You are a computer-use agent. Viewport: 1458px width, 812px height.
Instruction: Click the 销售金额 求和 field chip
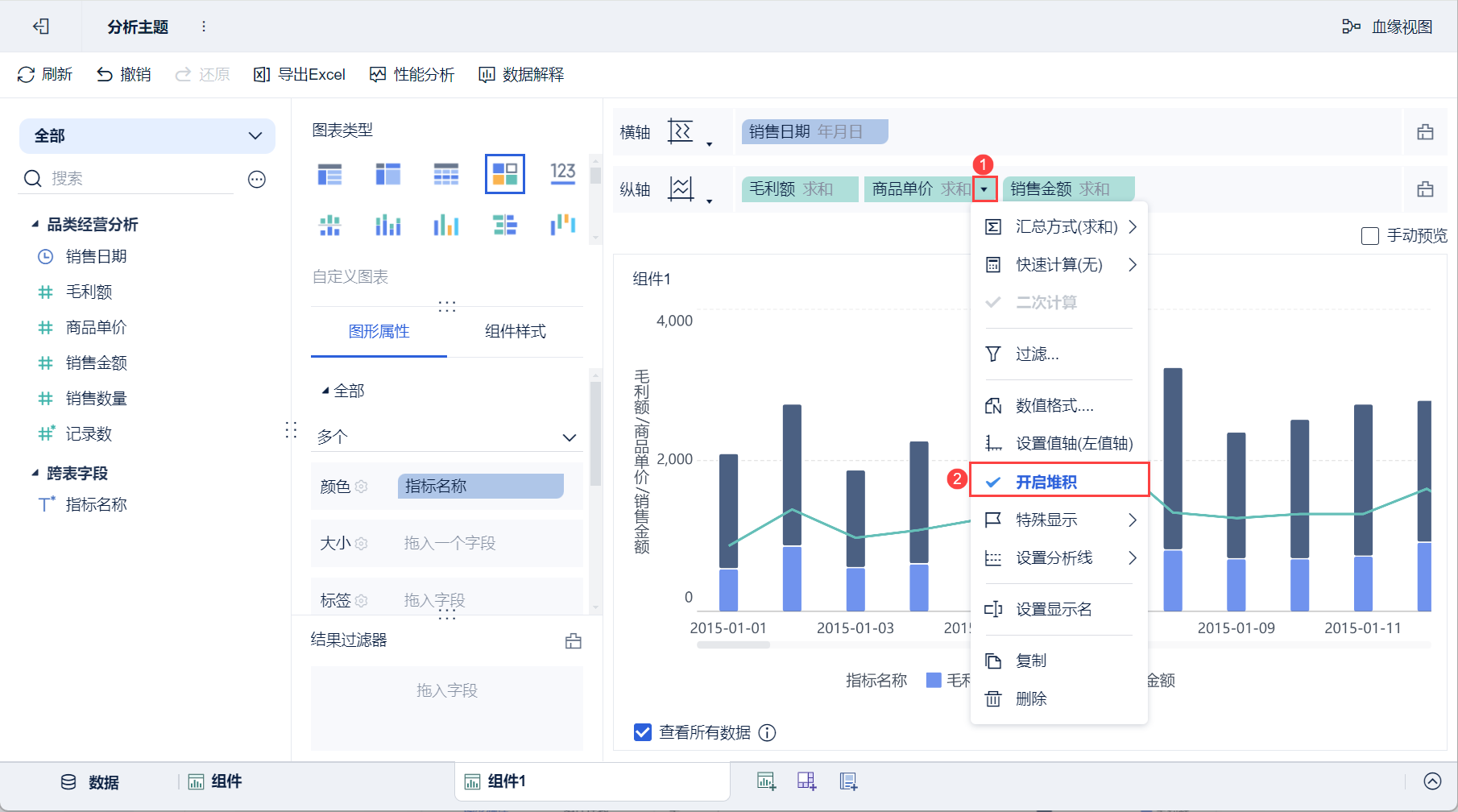(x=1069, y=188)
